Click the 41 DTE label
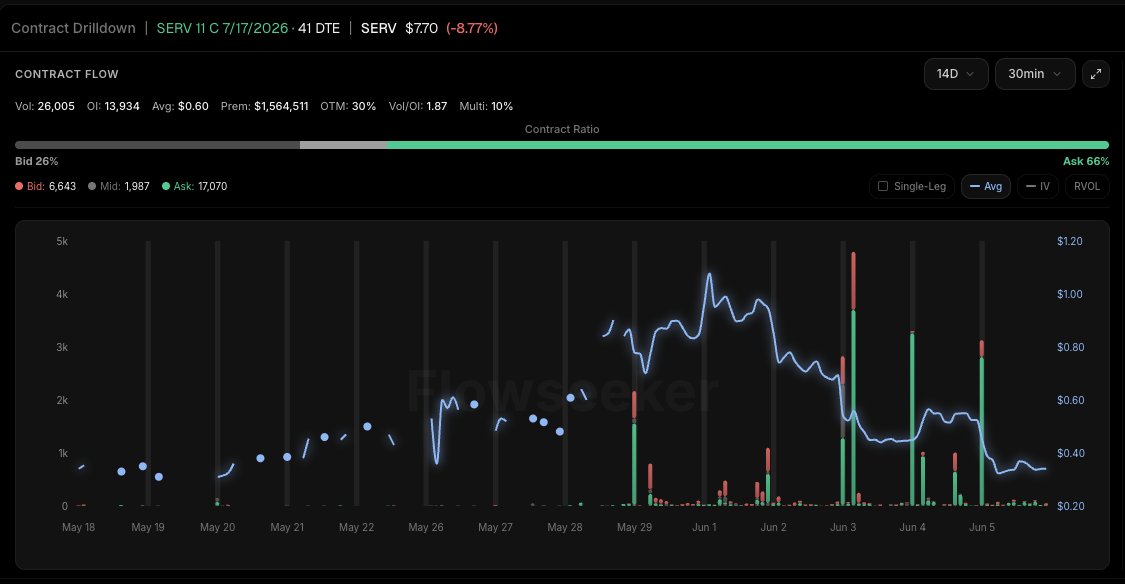Viewport: 1125px width, 584px height. pyautogui.click(x=319, y=28)
